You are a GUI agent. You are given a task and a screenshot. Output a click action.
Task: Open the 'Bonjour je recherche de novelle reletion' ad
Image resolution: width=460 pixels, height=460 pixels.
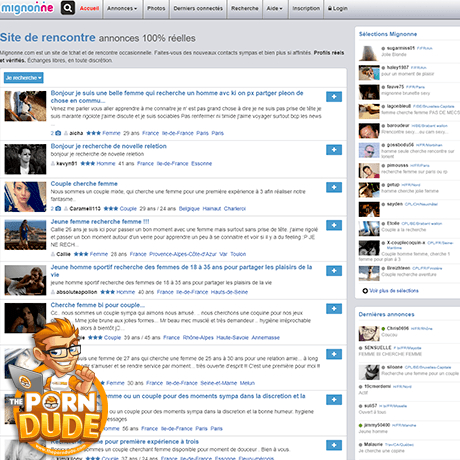(109, 146)
